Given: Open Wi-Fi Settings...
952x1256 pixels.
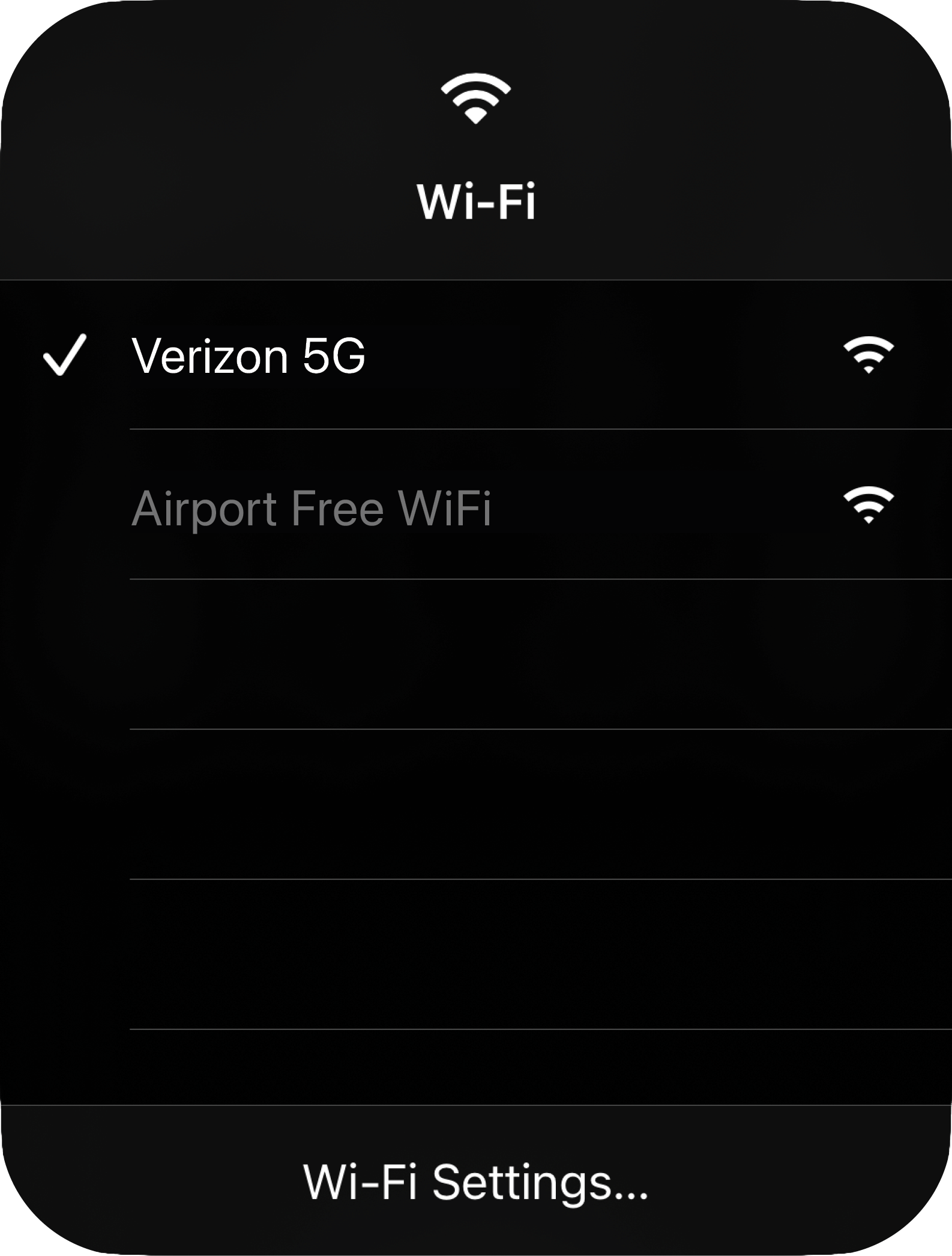Looking at the screenshot, I should (x=476, y=1182).
